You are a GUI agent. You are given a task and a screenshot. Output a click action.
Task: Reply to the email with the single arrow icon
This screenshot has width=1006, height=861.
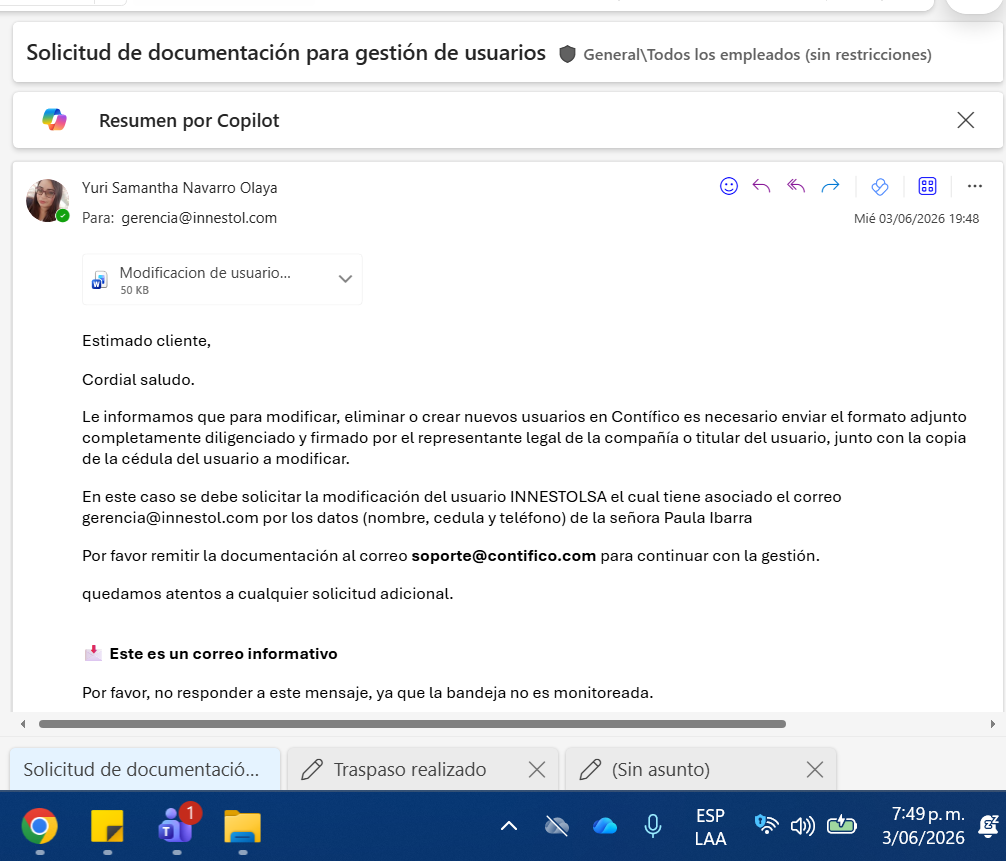coord(761,186)
